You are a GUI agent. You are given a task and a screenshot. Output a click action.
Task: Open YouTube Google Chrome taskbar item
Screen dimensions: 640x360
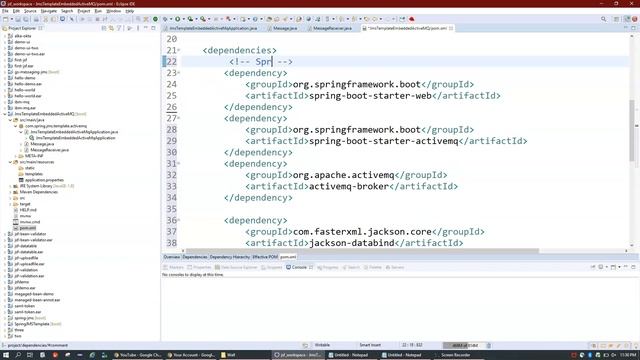137,355
